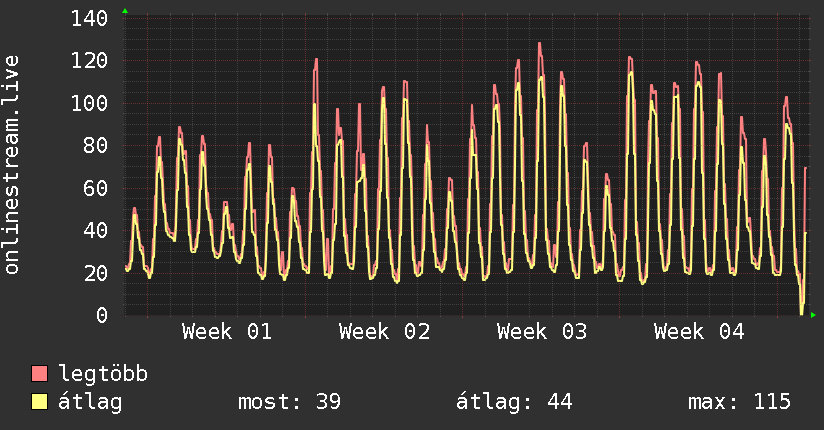This screenshot has height=430, width=824.
Task: Click the red legtöbb legend swatch
Action: (40, 374)
